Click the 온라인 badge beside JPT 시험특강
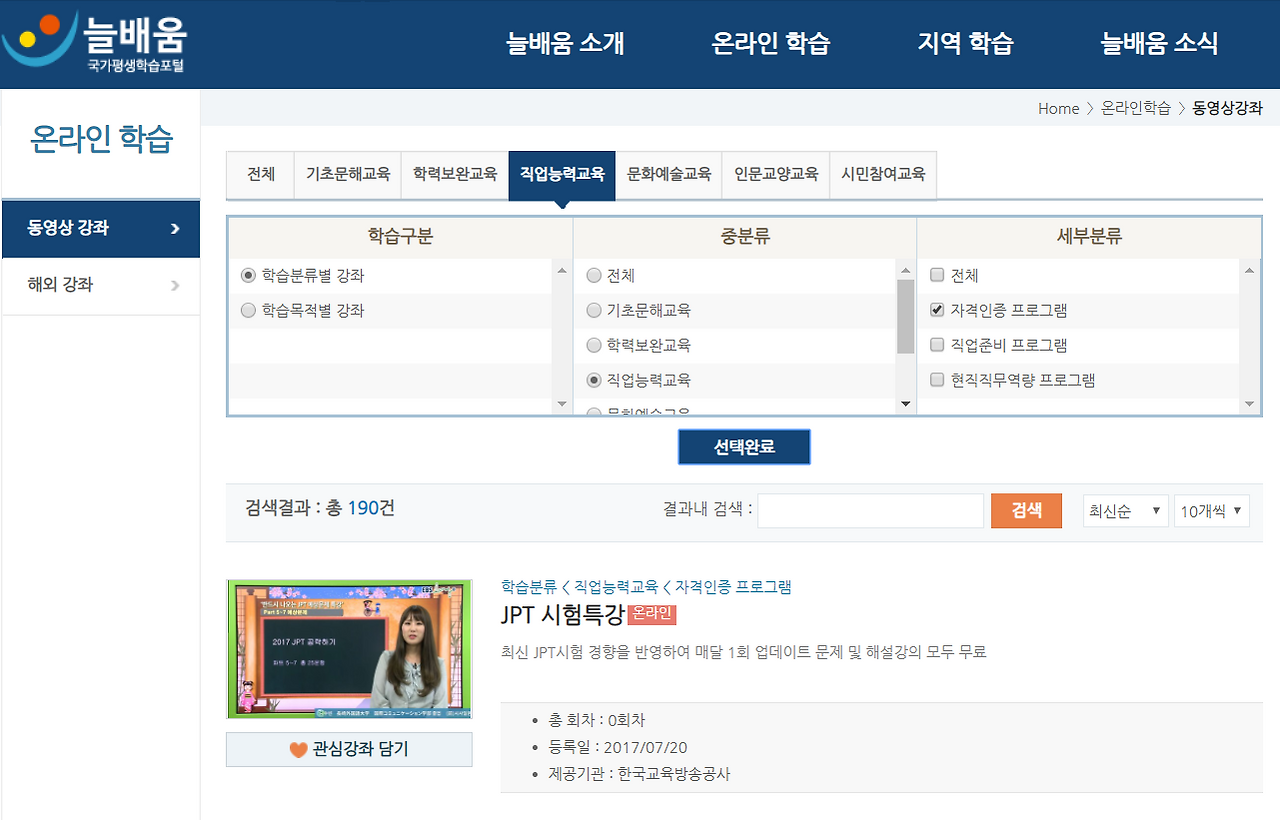 pyautogui.click(x=653, y=614)
